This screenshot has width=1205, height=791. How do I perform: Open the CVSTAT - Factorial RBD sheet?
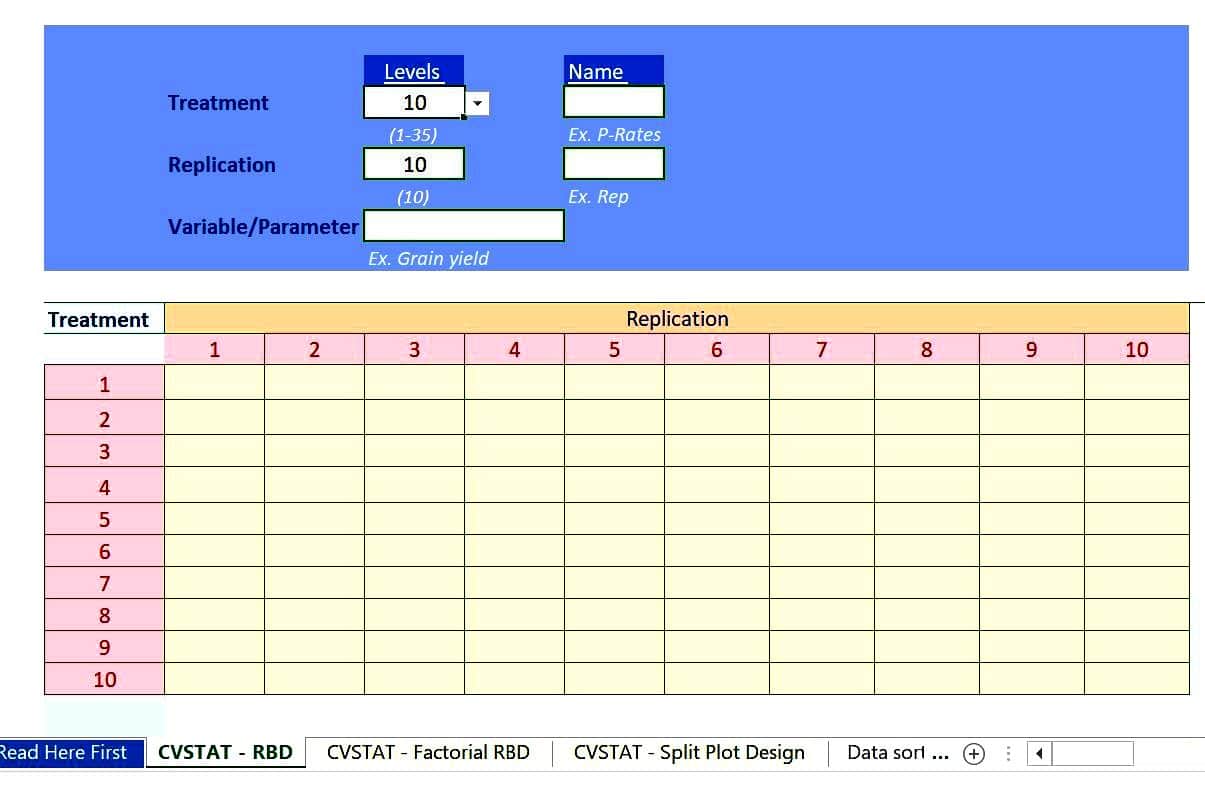[430, 752]
